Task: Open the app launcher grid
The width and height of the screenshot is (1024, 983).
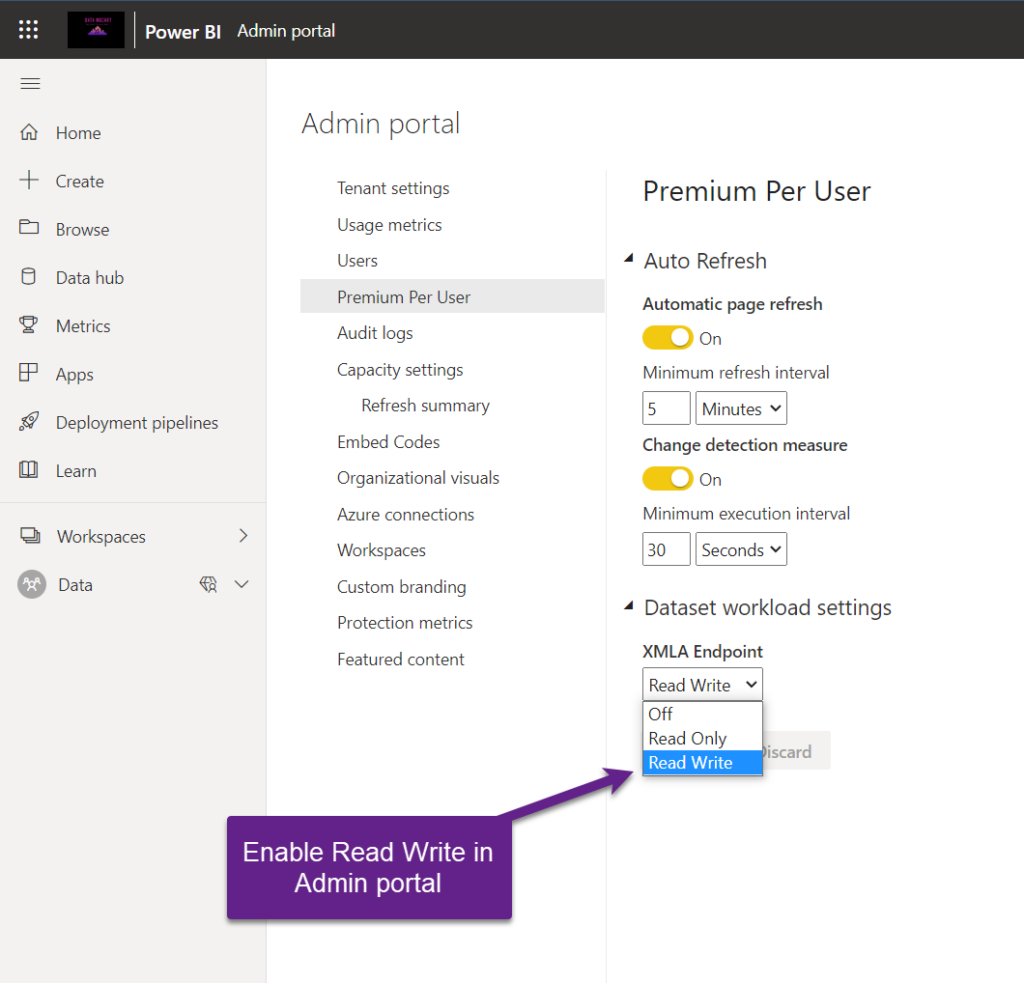Action: (28, 29)
